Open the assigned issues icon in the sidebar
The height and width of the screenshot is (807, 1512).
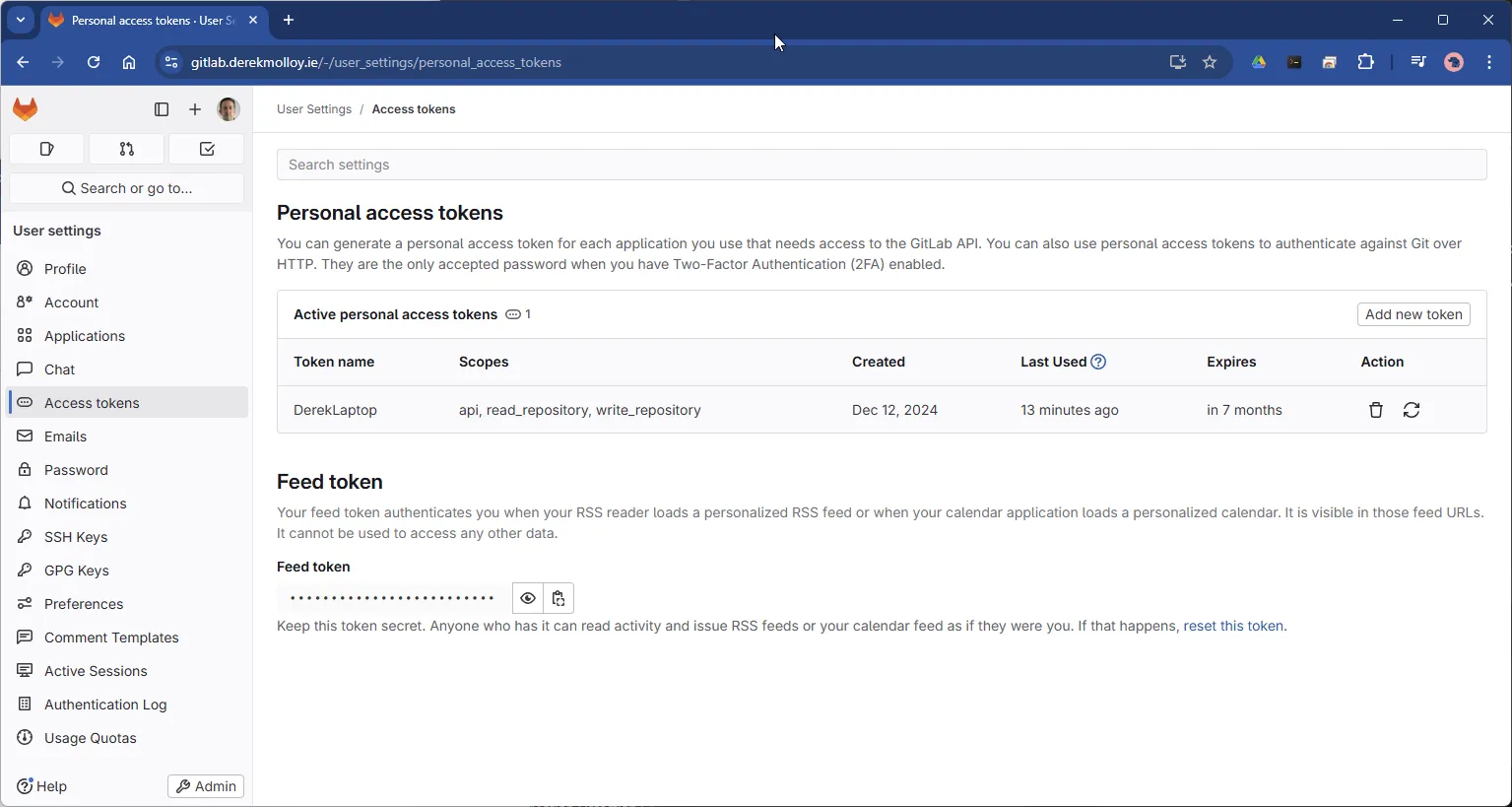pyautogui.click(x=46, y=149)
